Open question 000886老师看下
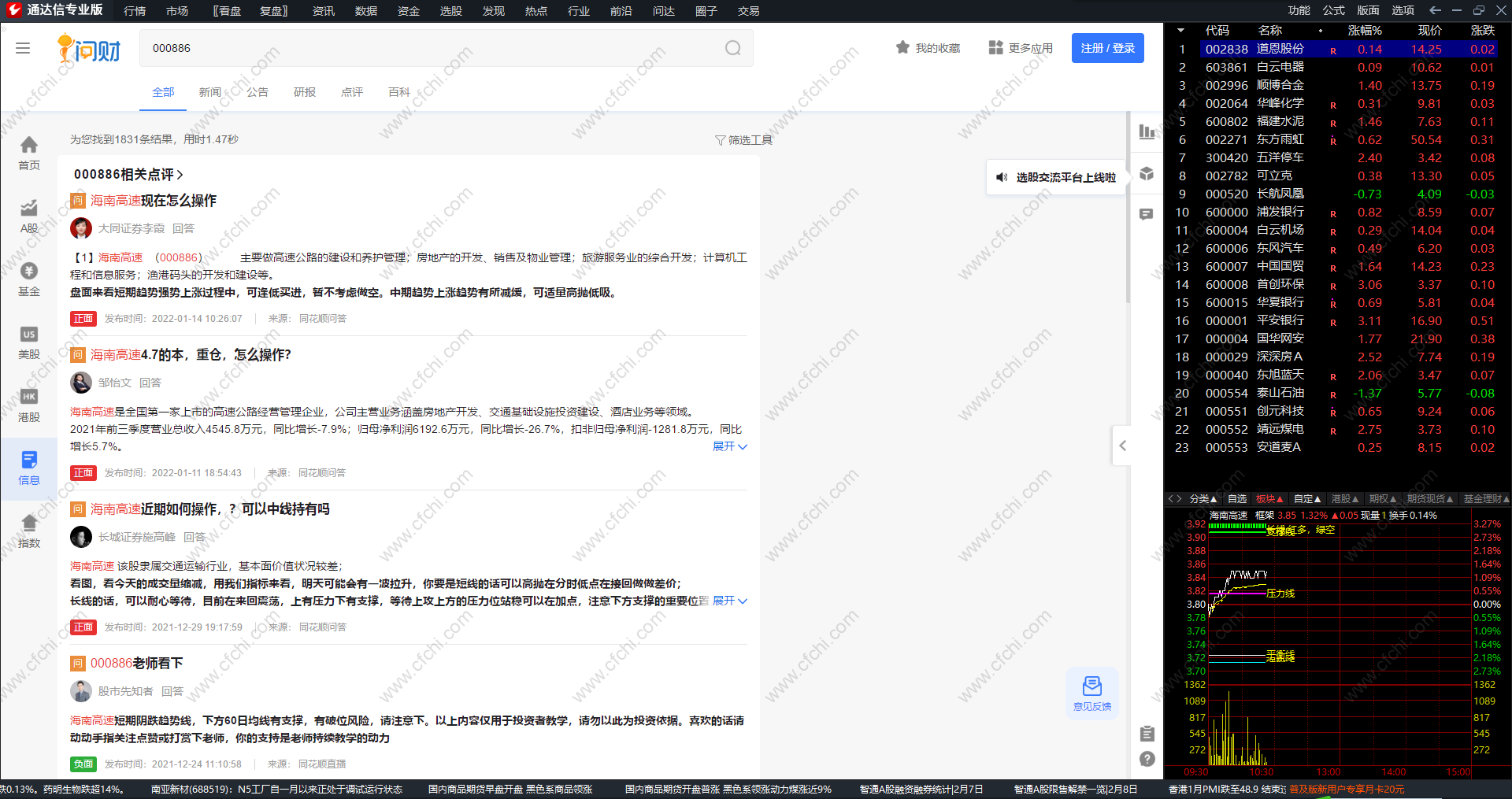 coord(137,664)
